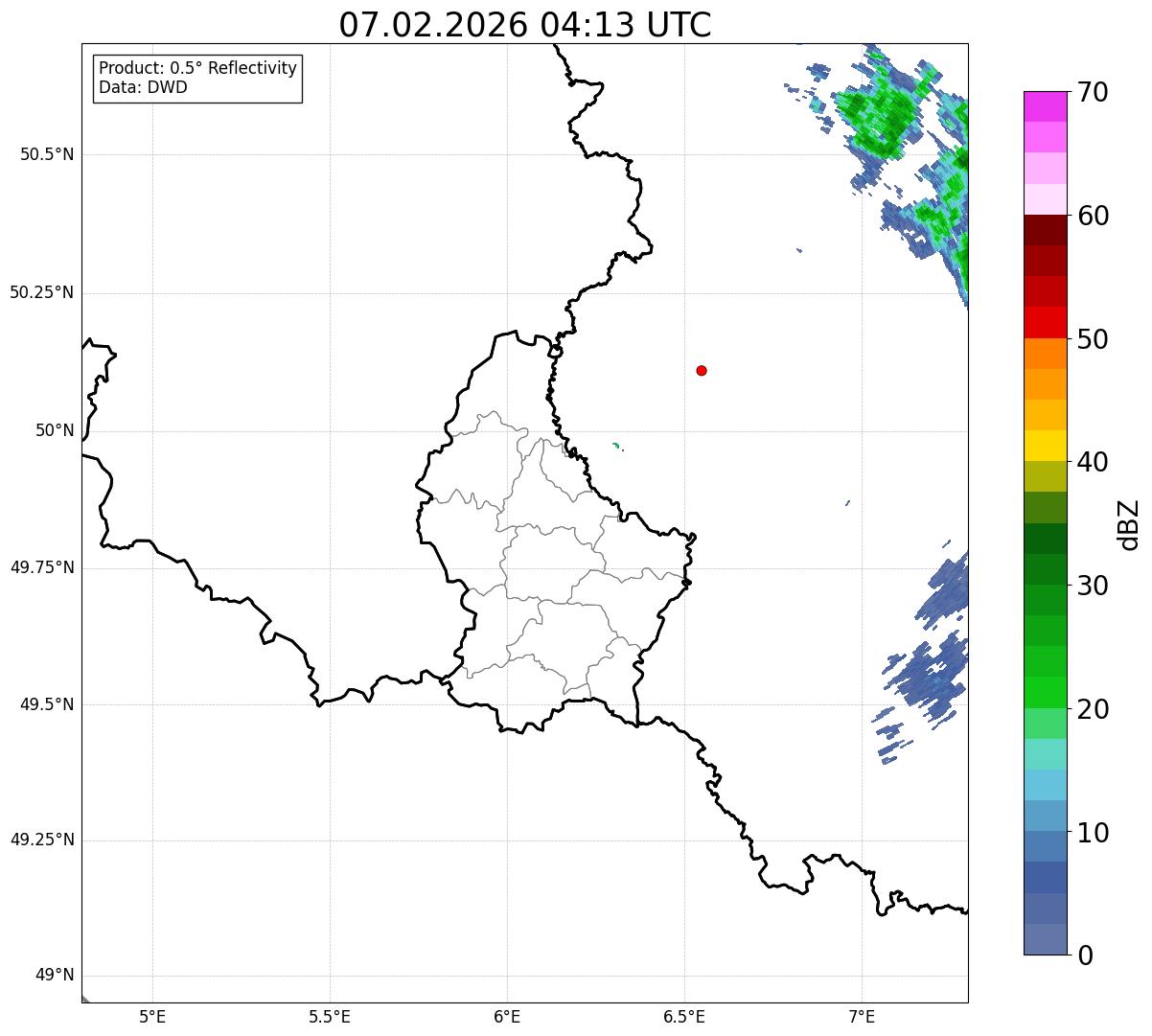The width and height of the screenshot is (1152, 1036).
Task: Click the colorbar tick label 20
Action: pyautogui.click(x=1092, y=709)
